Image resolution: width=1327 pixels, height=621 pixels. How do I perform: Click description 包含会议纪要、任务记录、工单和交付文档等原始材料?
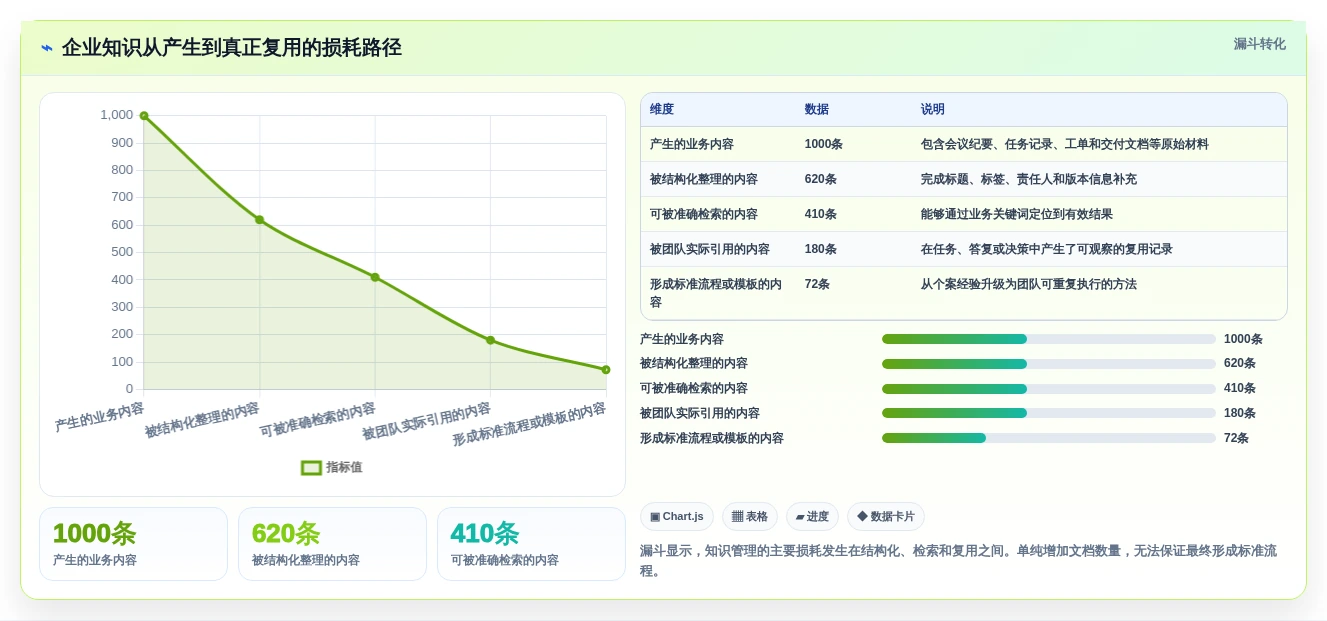click(1065, 144)
